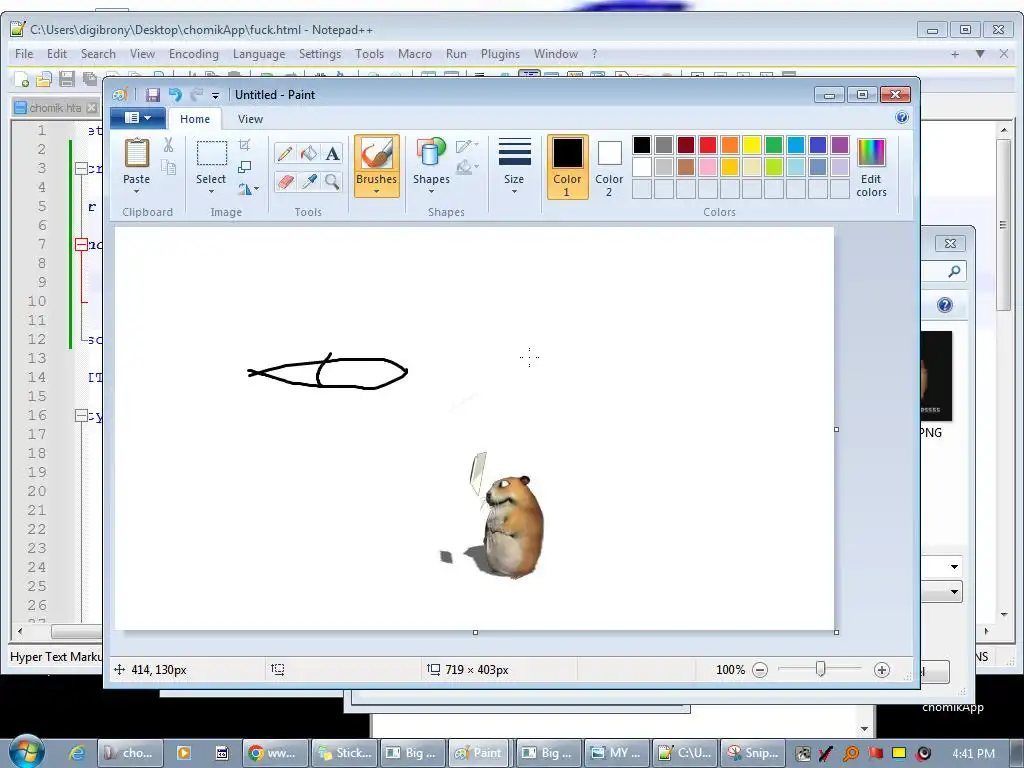
Task: Collapse fold marker on Notepad++ line 16
Action: [x=81, y=415]
